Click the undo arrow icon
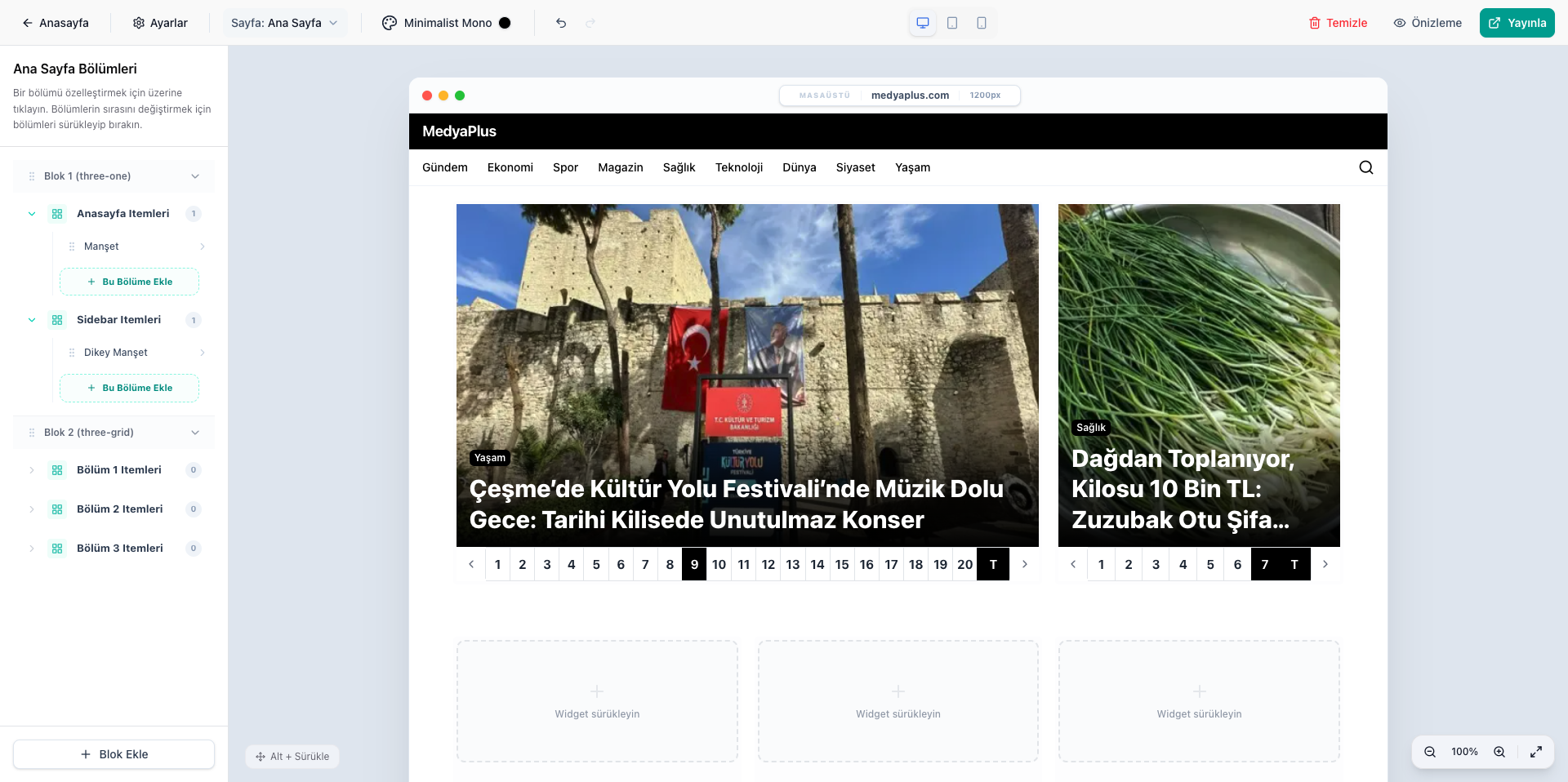Viewport: 1568px width, 782px height. point(561,23)
